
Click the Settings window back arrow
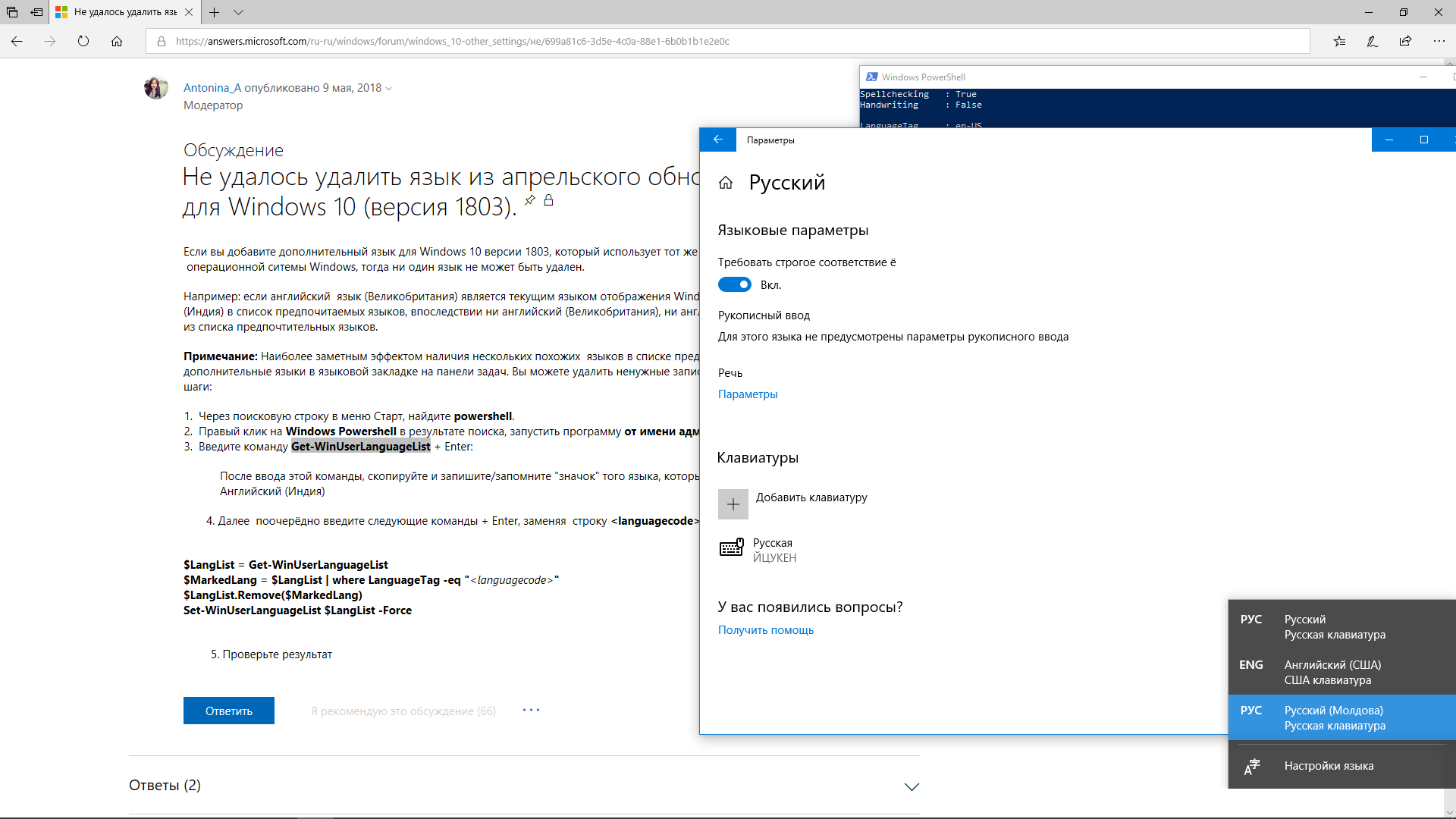pos(718,140)
